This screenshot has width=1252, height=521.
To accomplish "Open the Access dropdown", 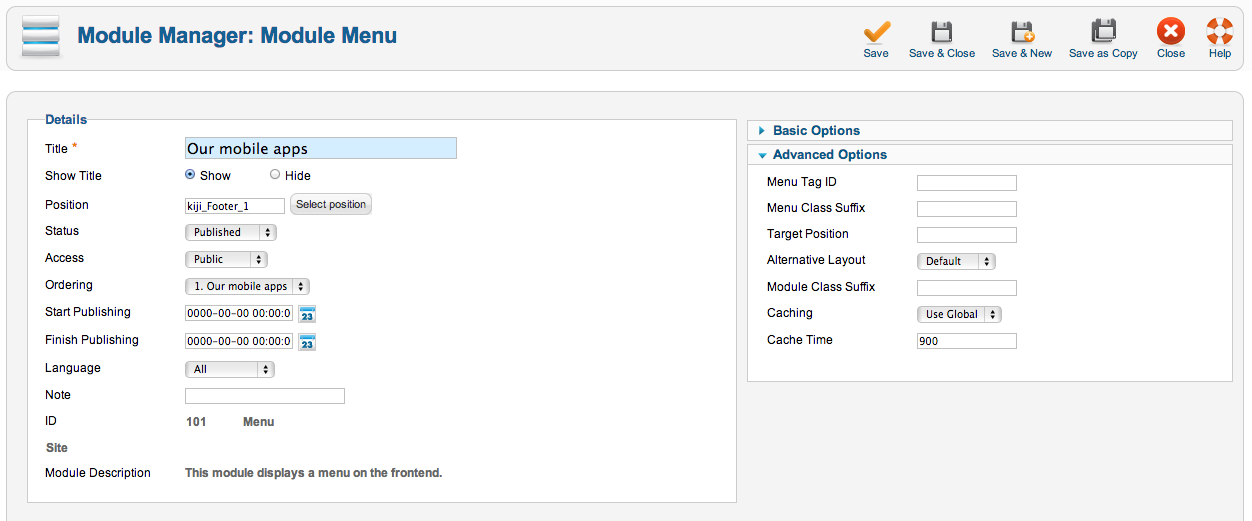I will coord(227,259).
